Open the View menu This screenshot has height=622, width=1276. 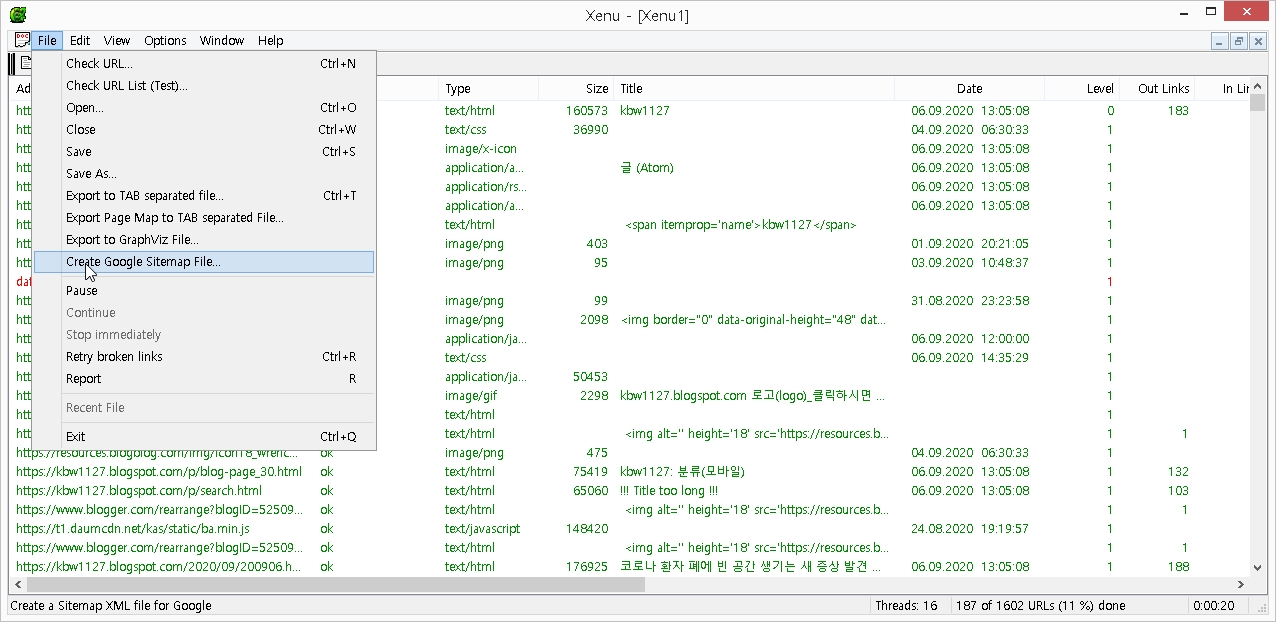pos(117,41)
